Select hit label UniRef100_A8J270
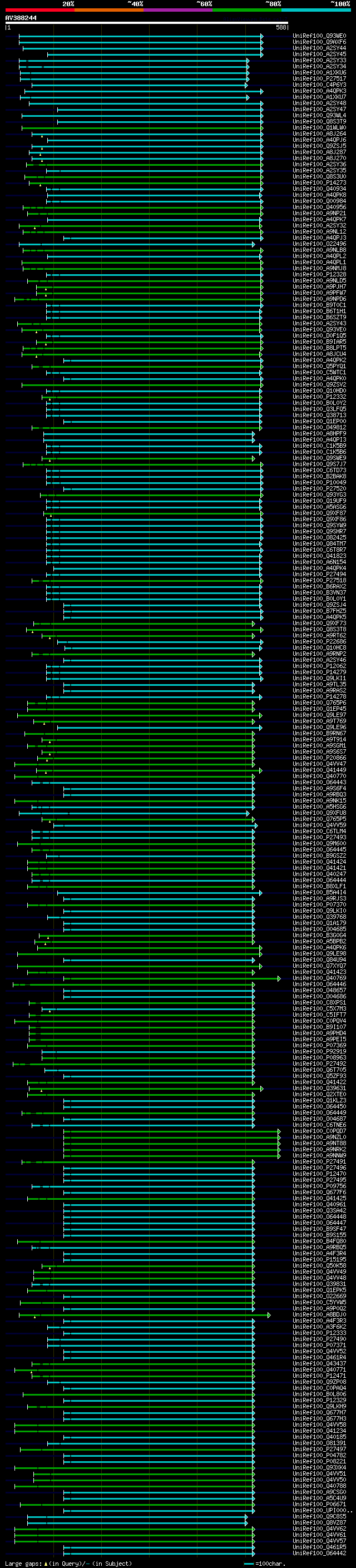Viewport: 356px width, 1568px height. 319,159
